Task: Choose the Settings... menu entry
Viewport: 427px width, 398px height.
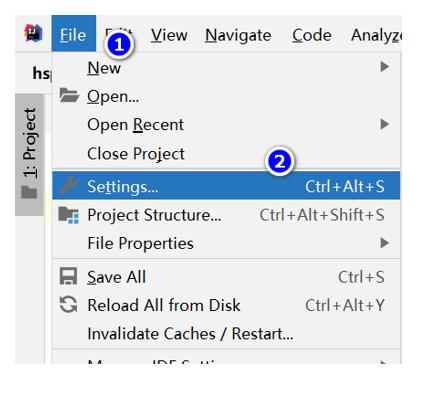Action: pos(226,186)
